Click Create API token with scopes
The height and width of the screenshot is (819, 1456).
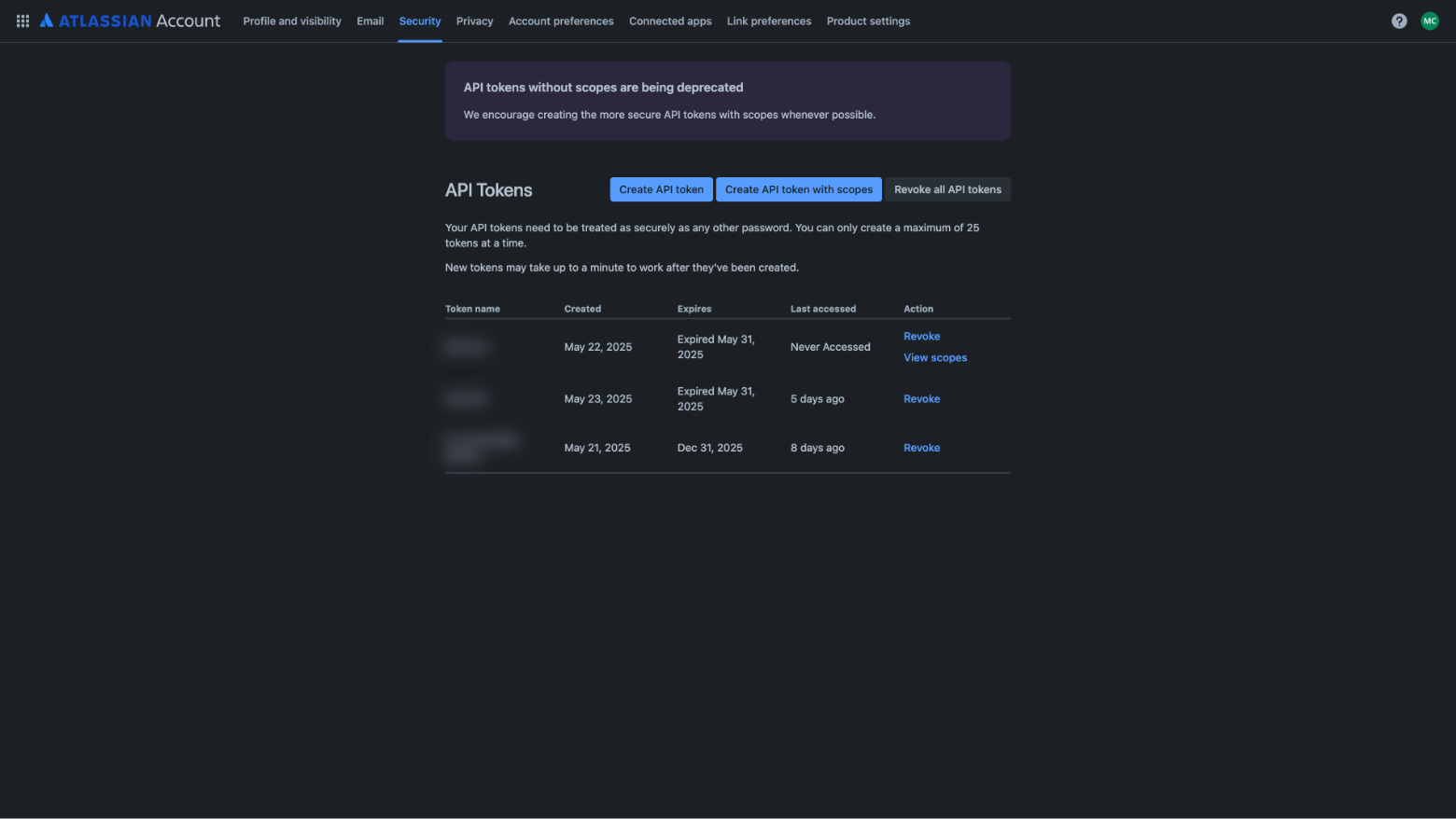click(798, 189)
